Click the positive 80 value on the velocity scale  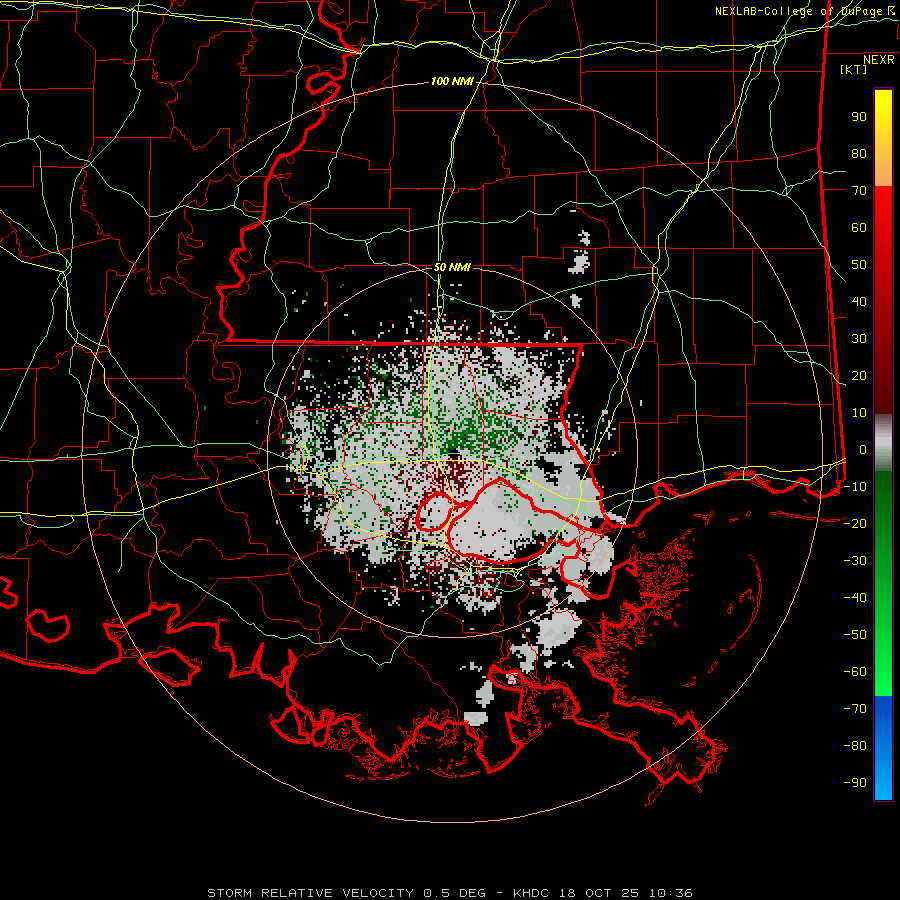[859, 153]
